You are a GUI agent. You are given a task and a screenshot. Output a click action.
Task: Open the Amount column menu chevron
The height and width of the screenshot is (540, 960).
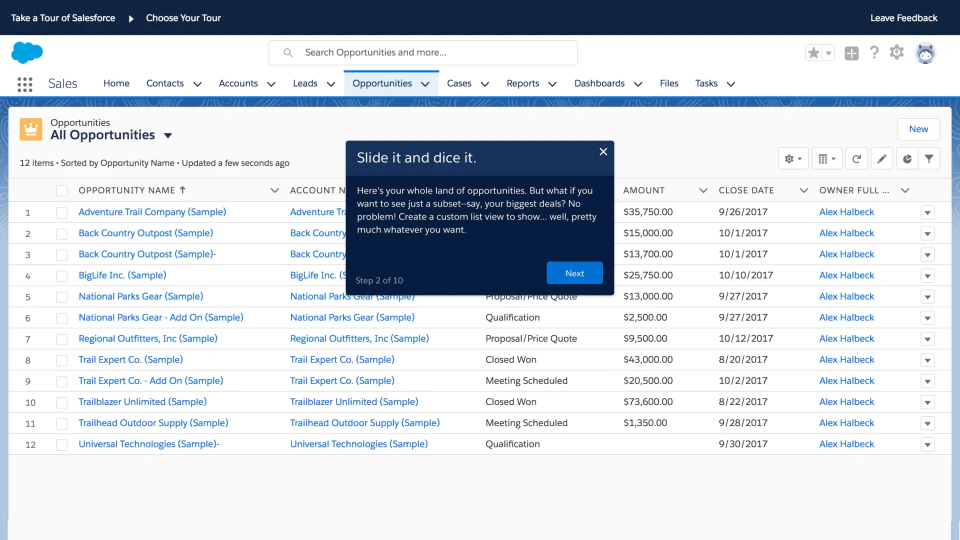(x=703, y=190)
